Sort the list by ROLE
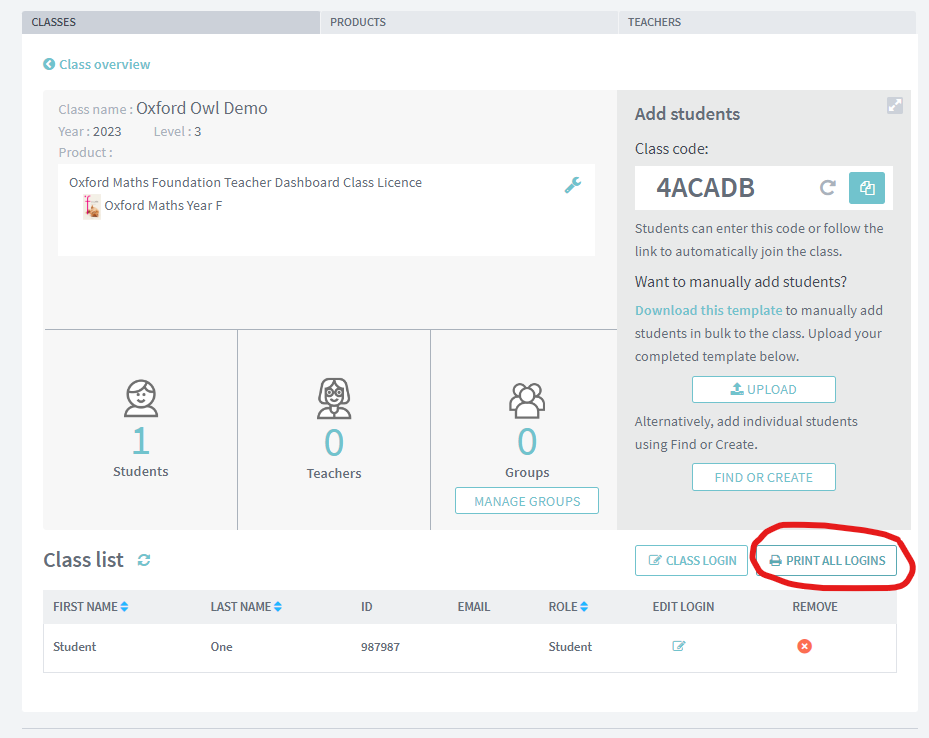929x738 pixels. coord(581,606)
